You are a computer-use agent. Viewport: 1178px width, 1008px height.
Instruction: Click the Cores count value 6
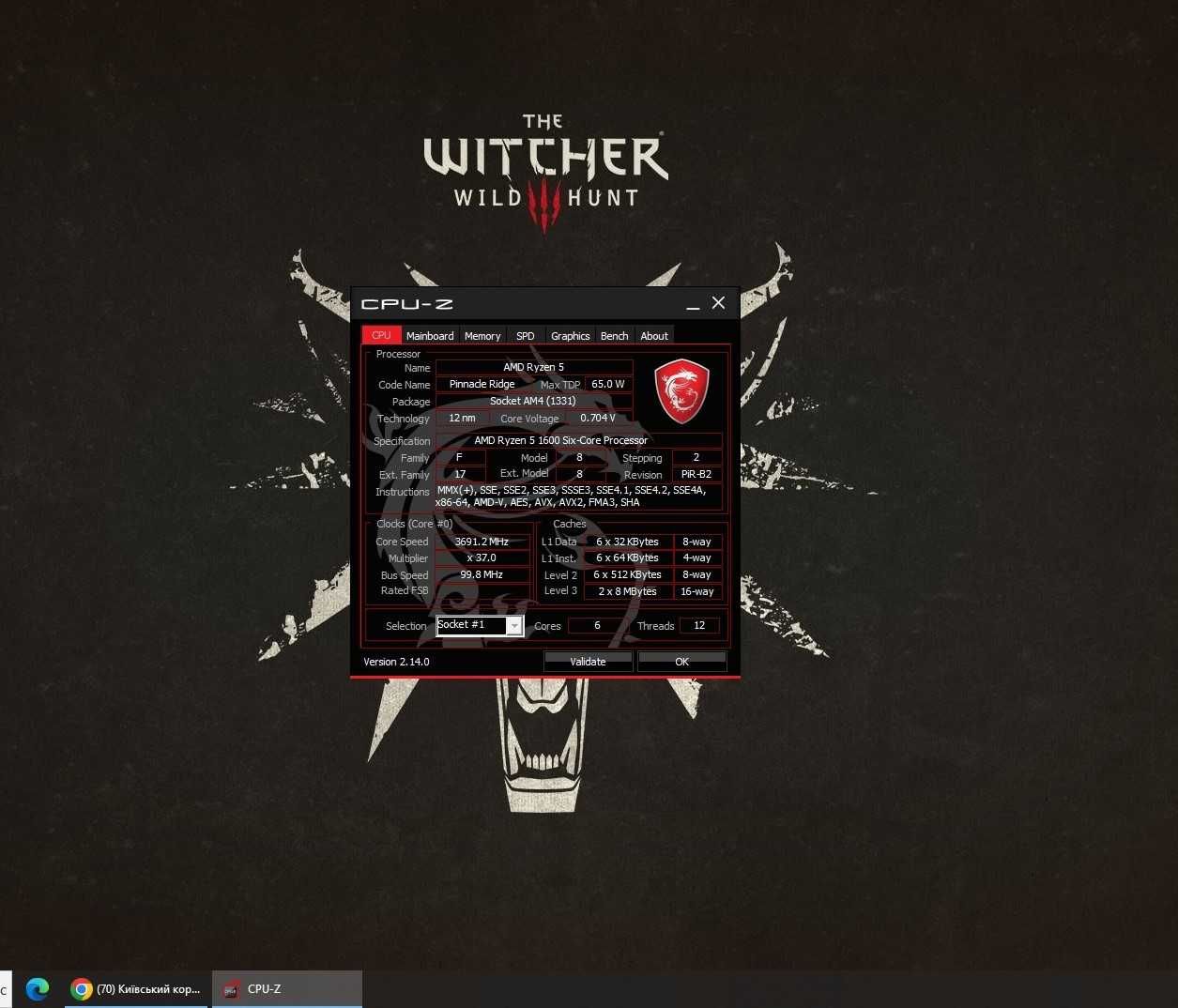tap(597, 625)
